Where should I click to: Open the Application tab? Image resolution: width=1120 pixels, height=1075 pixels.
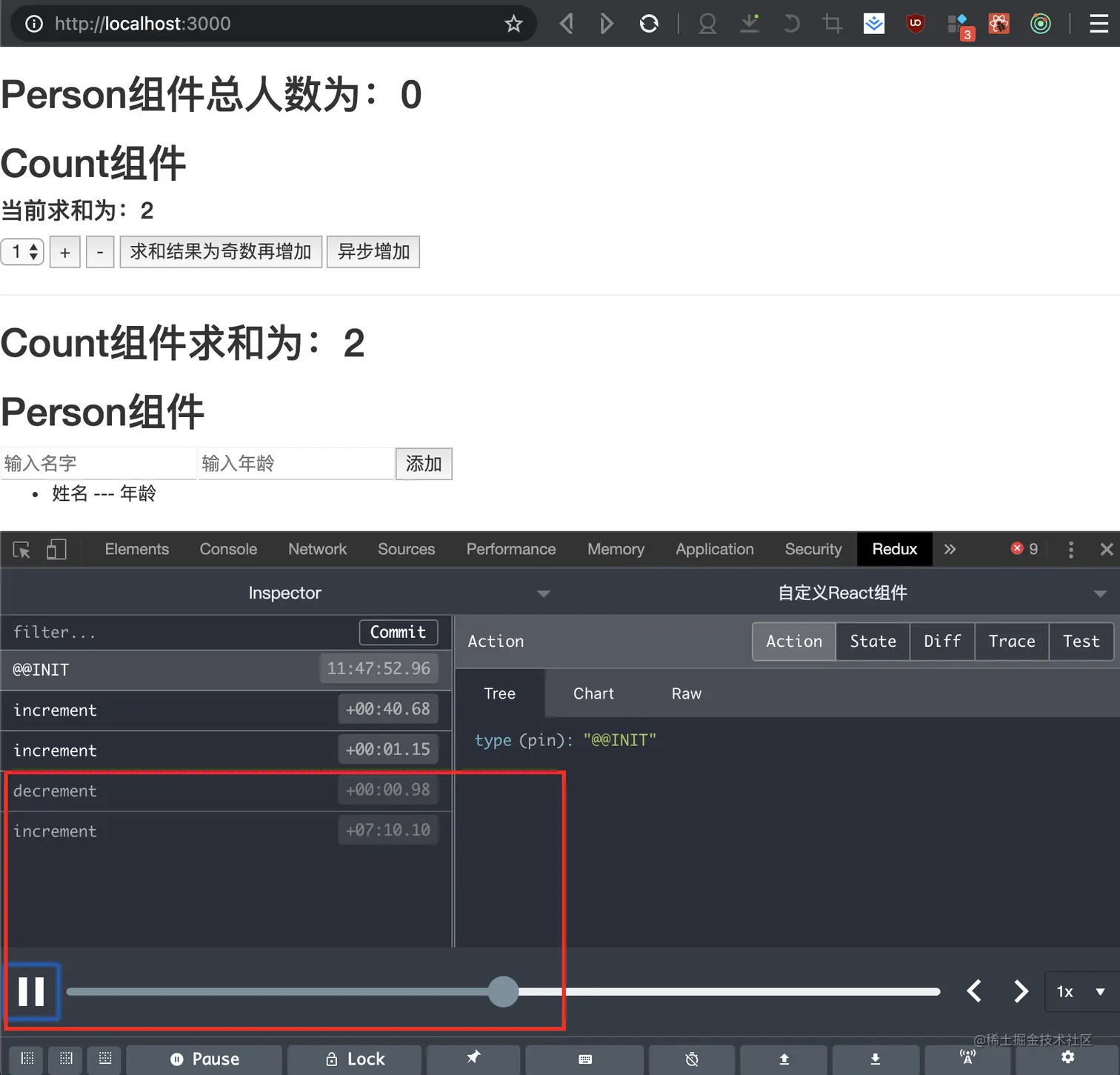coord(715,549)
